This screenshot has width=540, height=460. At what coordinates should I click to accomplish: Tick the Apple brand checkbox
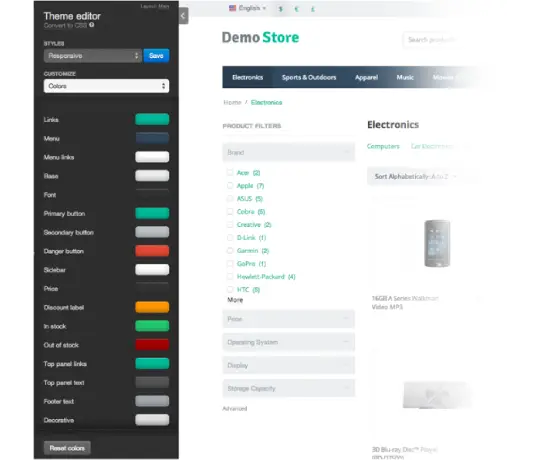coord(230,185)
